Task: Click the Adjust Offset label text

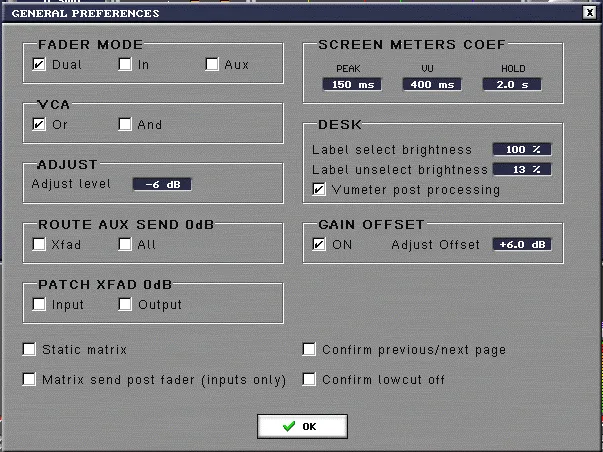Action: [x=436, y=245]
